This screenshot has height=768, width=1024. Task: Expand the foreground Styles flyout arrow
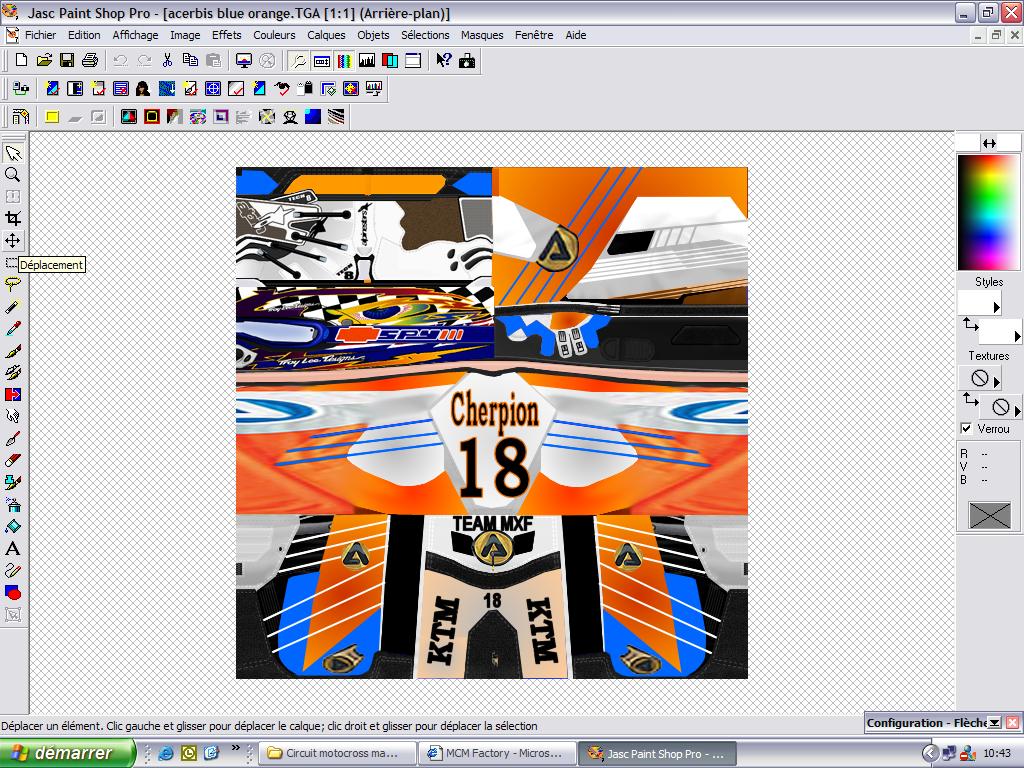[x=996, y=308]
